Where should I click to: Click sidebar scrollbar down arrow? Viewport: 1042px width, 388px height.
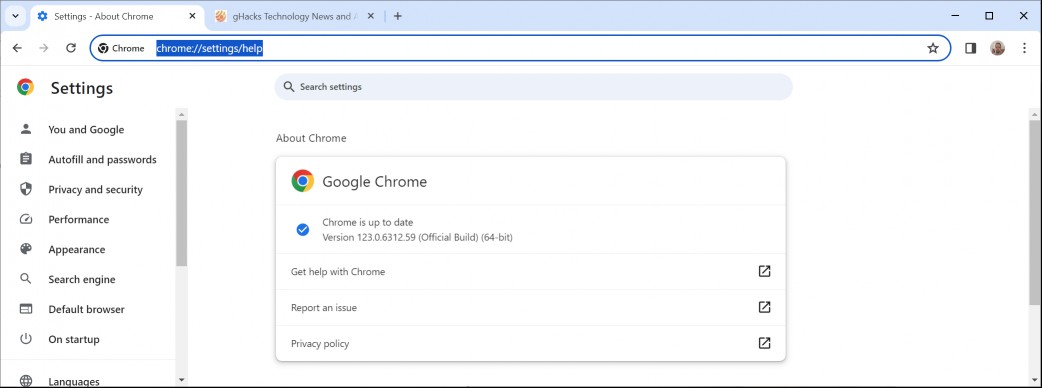click(x=181, y=379)
